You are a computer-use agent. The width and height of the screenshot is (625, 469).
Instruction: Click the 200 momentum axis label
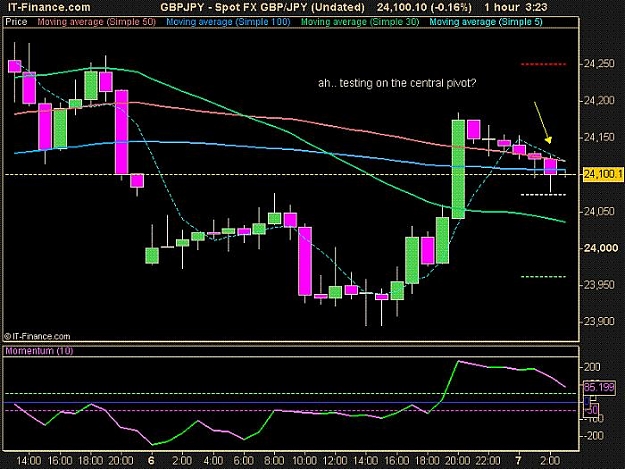pos(592,367)
